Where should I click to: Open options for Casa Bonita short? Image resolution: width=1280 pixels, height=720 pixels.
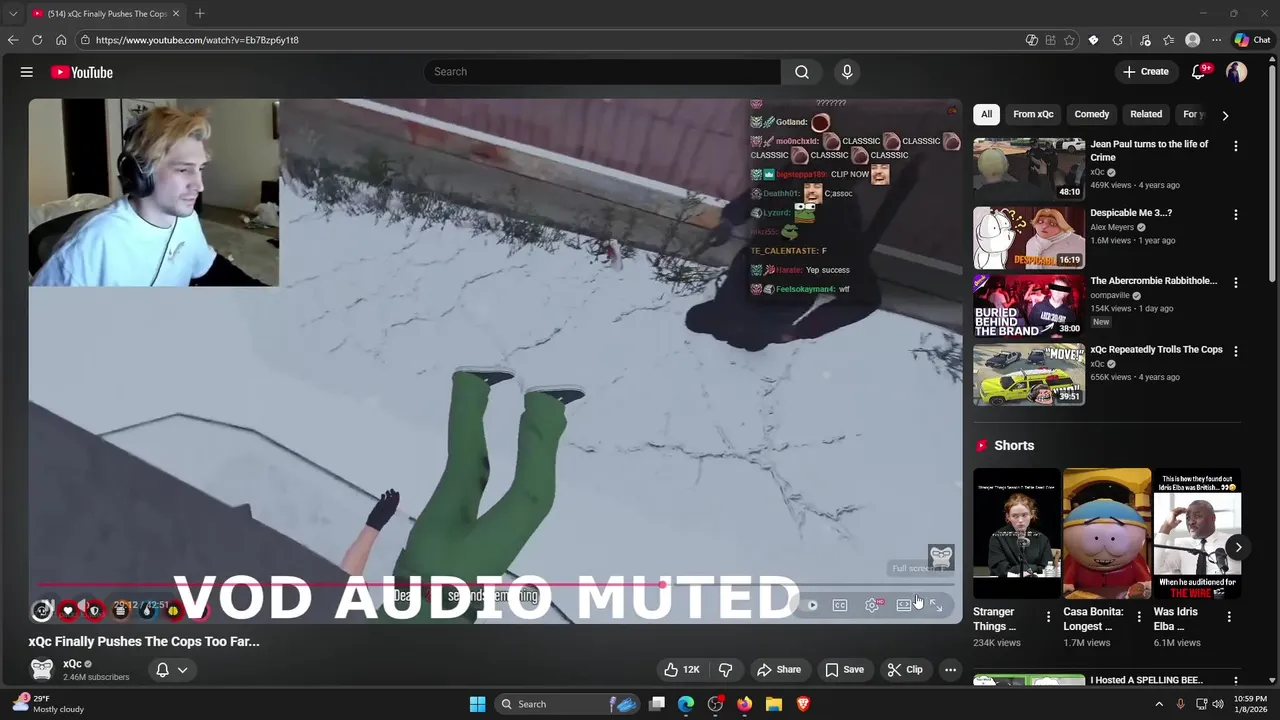point(1139,617)
